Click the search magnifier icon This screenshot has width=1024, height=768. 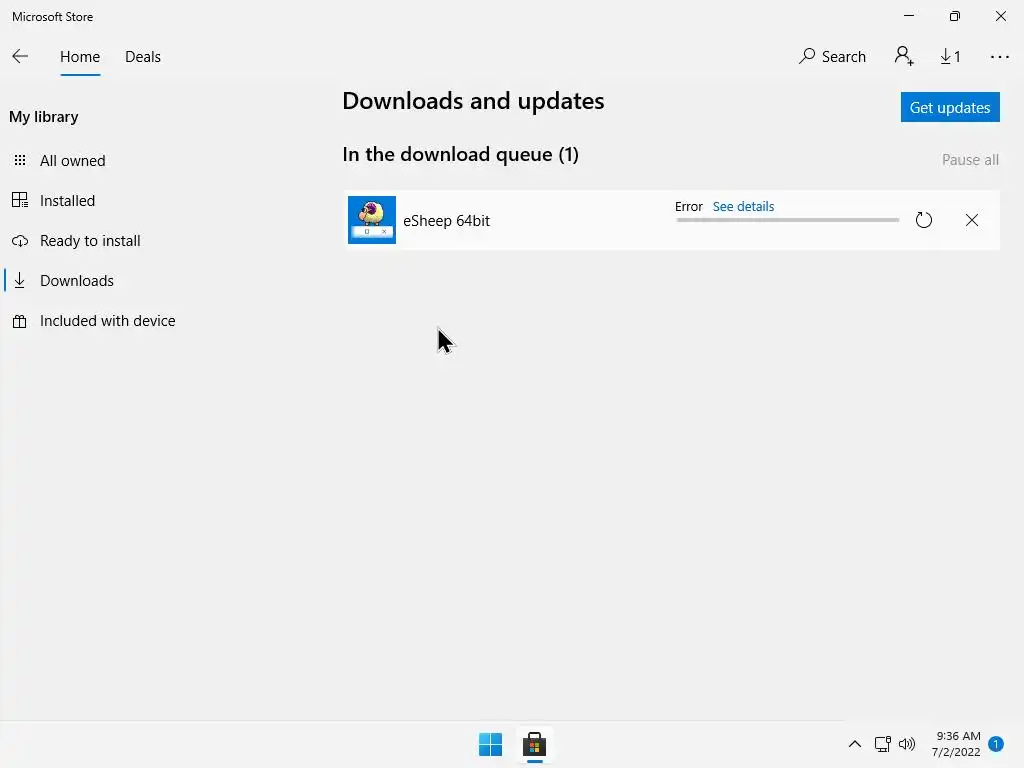(807, 56)
